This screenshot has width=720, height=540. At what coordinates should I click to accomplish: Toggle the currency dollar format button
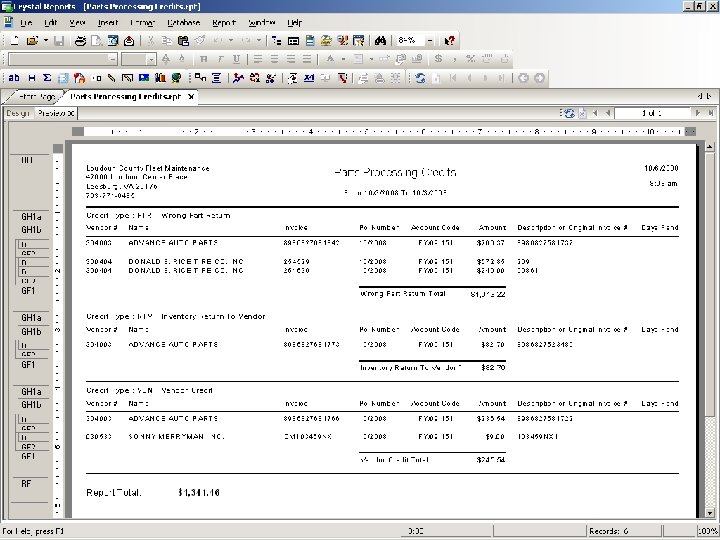pos(439,59)
